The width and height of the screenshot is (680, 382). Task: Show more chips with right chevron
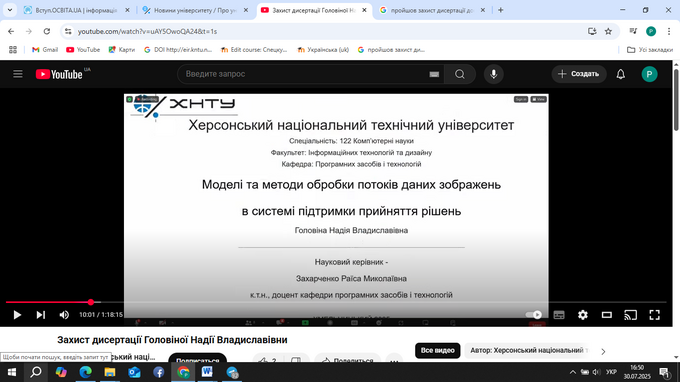(603, 351)
